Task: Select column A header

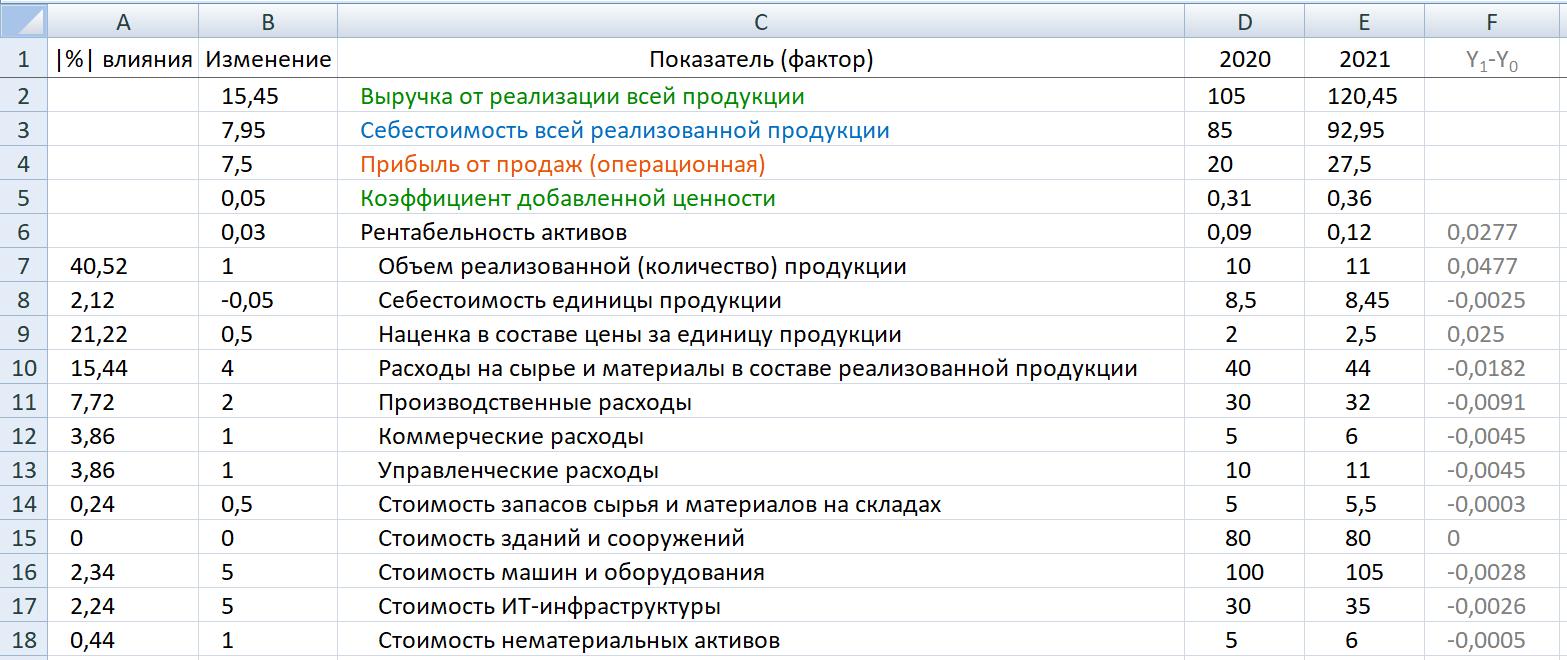Action: click(123, 21)
